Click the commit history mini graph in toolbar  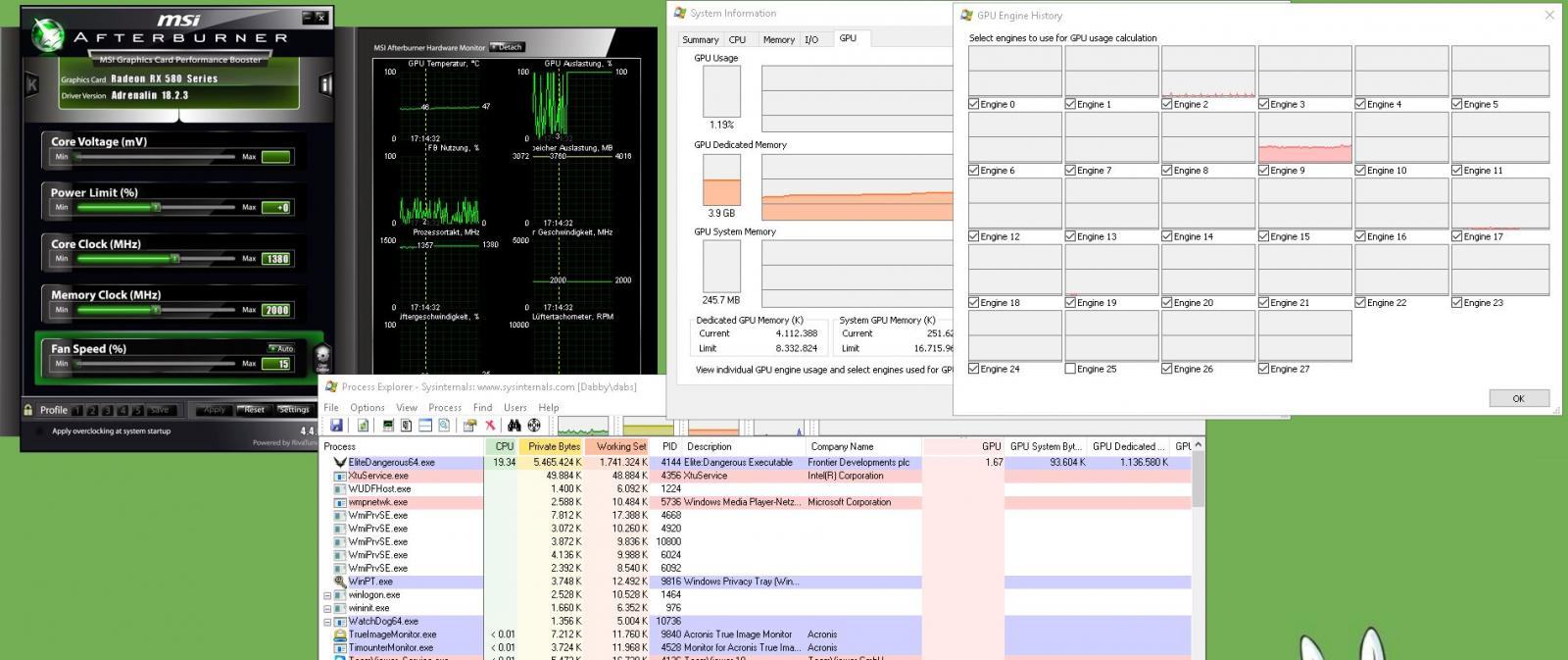tap(648, 426)
